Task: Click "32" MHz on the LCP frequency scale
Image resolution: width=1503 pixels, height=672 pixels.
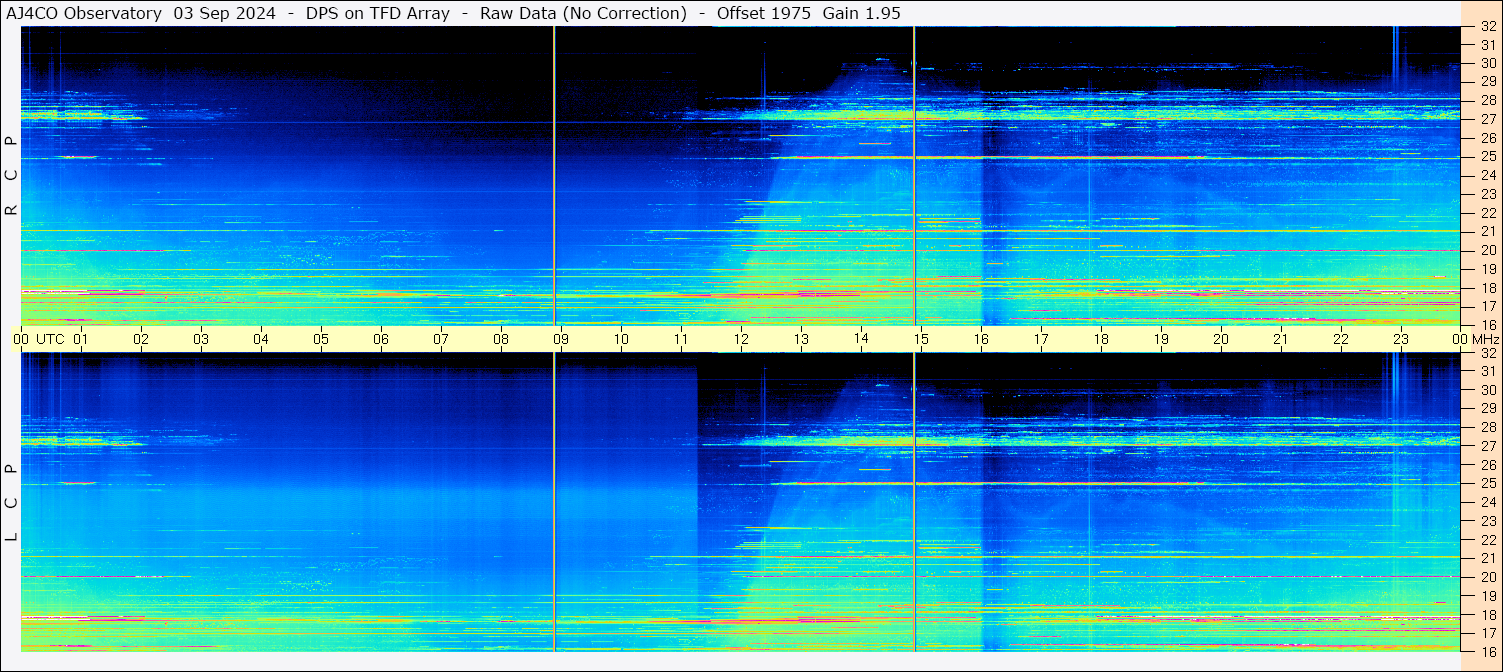Action: pos(1488,353)
